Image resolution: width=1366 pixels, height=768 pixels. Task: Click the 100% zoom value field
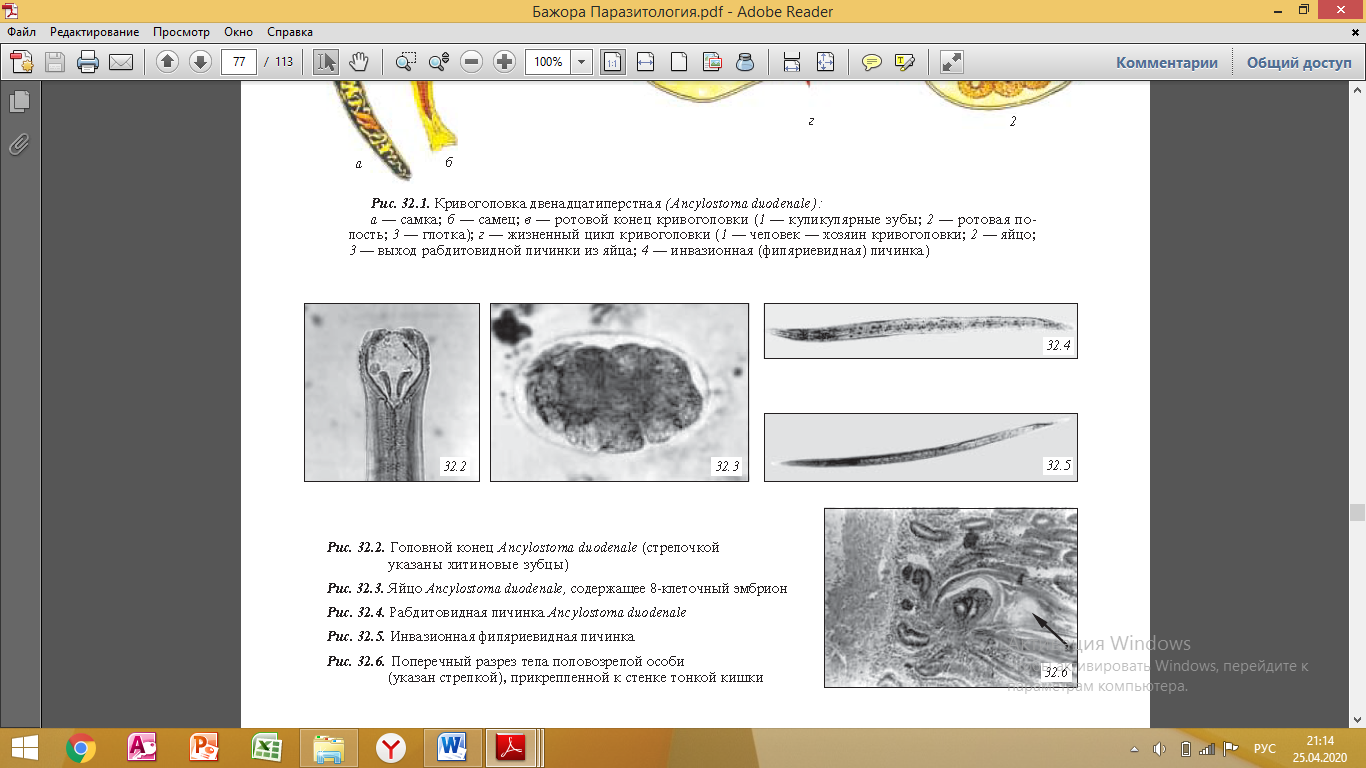coord(547,62)
